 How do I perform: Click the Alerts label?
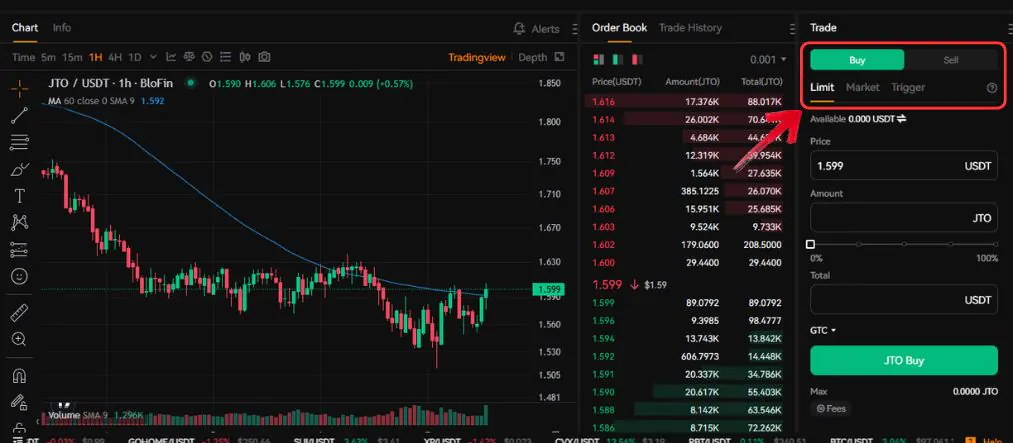(545, 29)
